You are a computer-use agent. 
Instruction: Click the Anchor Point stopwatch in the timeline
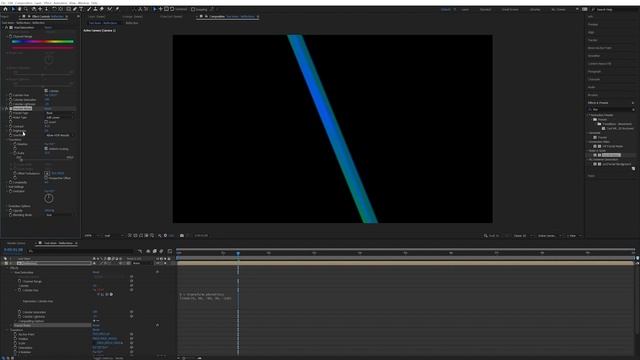(15, 334)
